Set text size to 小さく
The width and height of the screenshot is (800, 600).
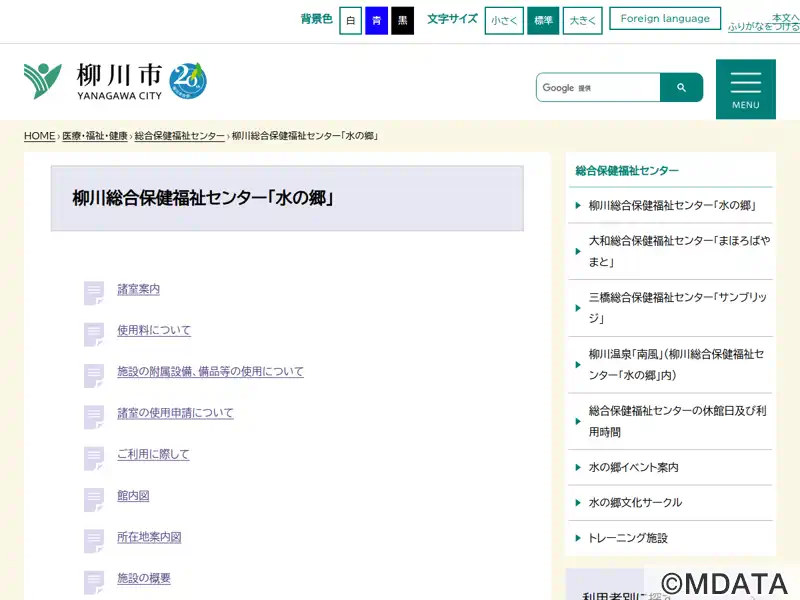[x=504, y=21]
